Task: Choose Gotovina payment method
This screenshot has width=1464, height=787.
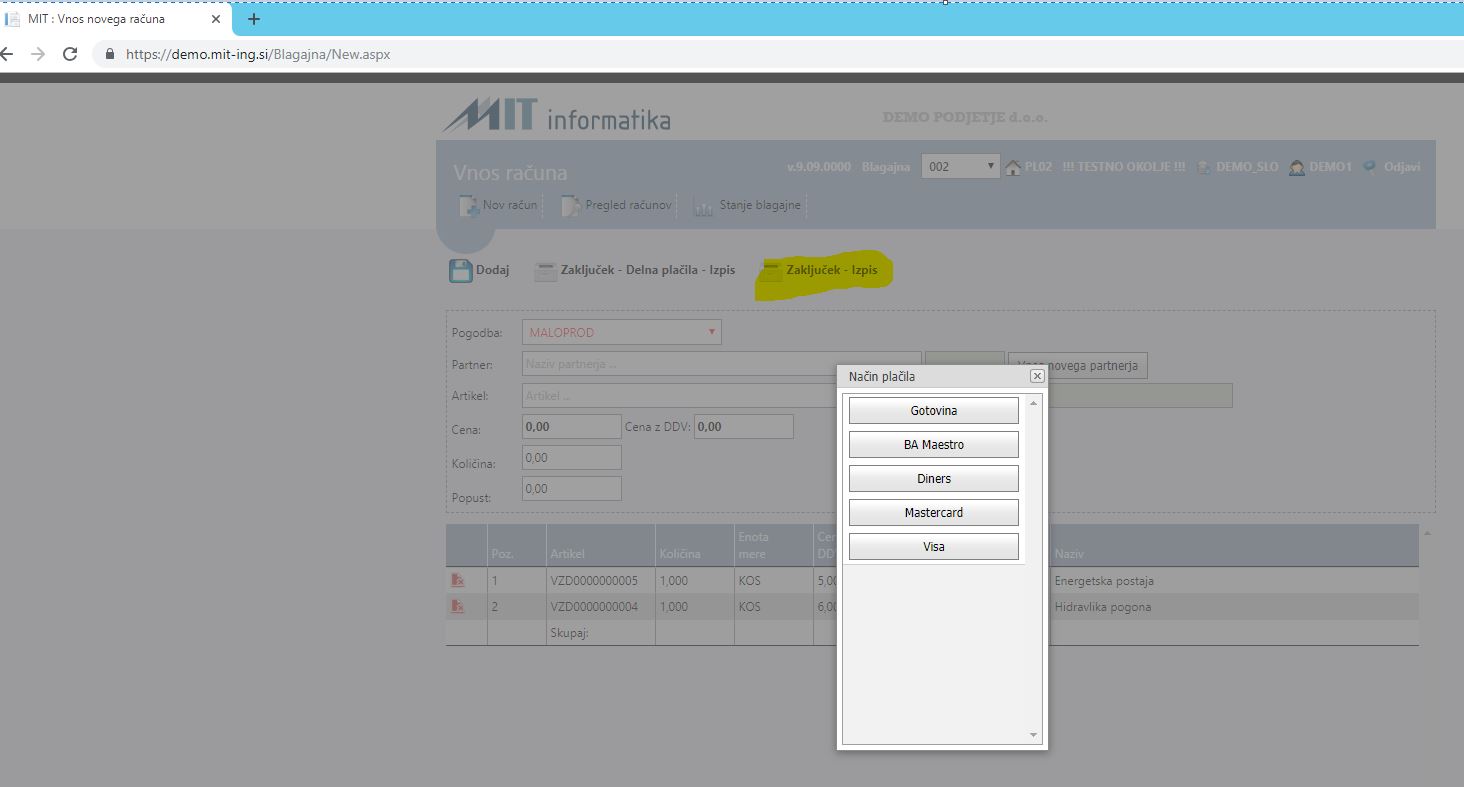Action: (x=933, y=411)
